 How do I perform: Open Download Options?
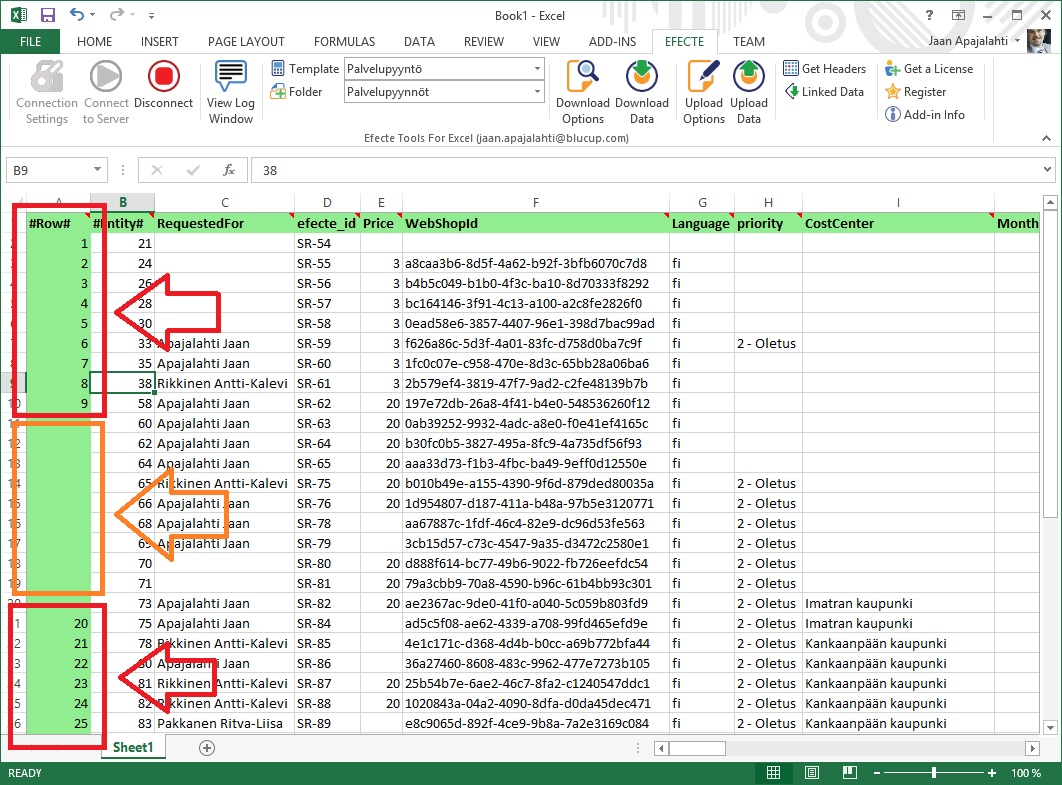coord(582,93)
